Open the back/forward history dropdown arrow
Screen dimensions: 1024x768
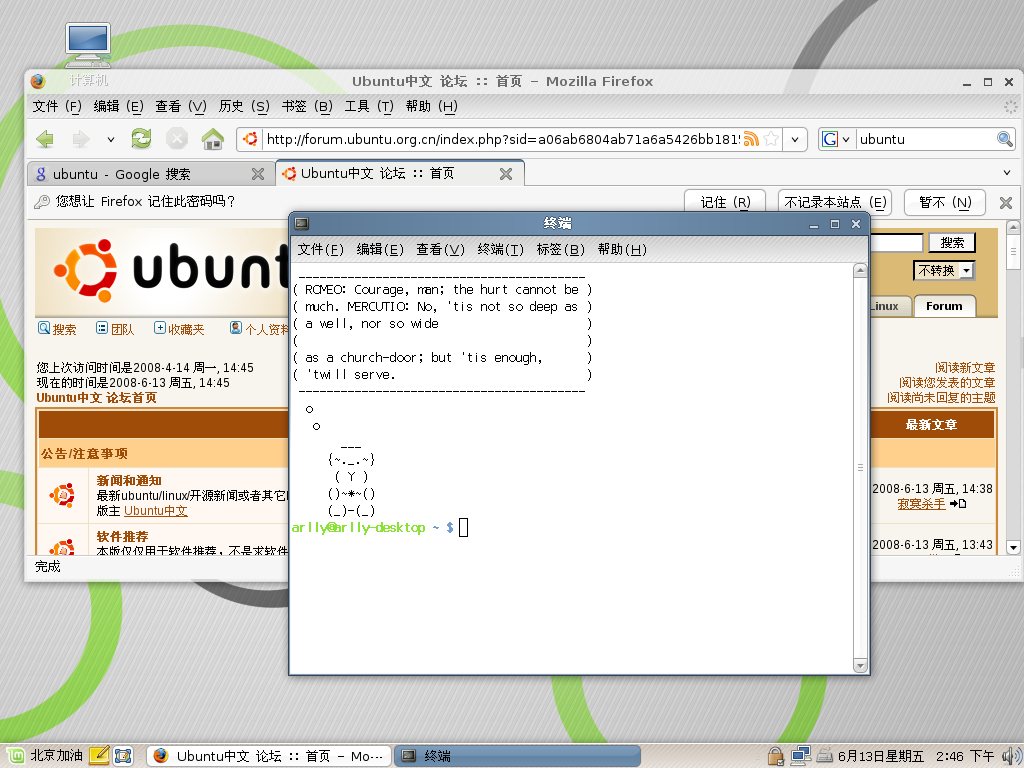(110, 139)
